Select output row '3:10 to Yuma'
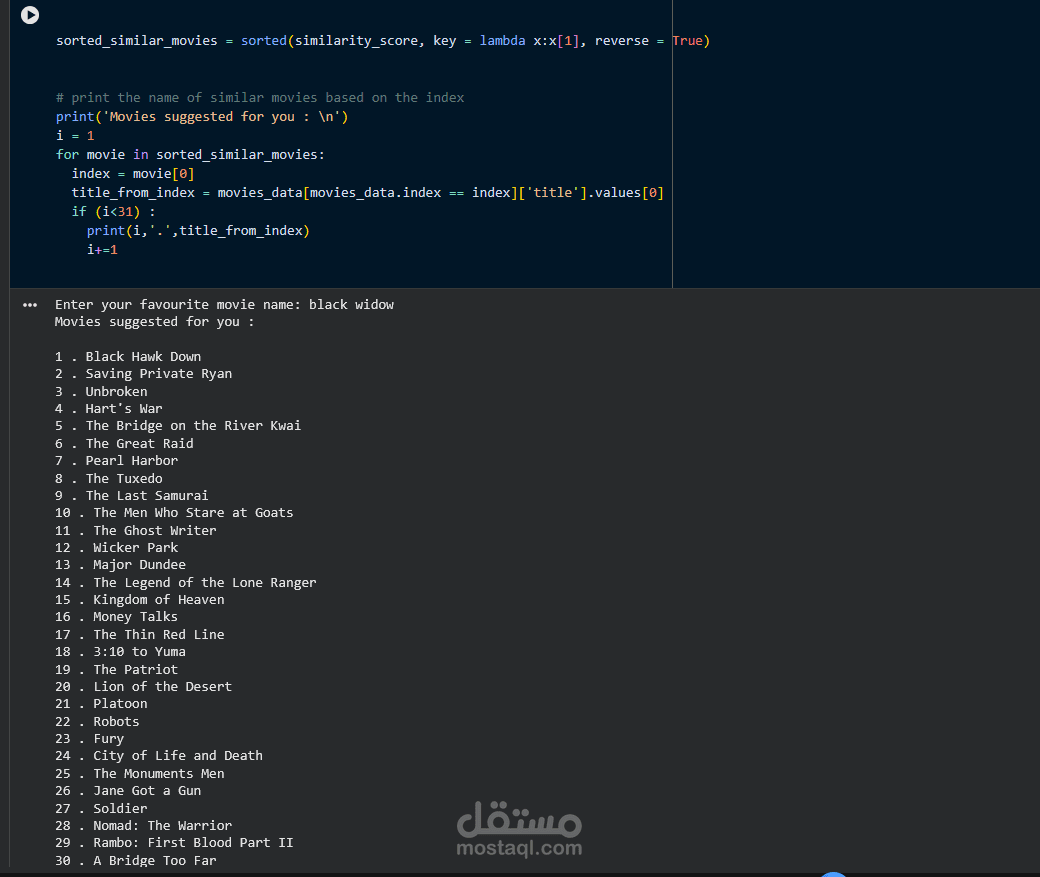 120,652
